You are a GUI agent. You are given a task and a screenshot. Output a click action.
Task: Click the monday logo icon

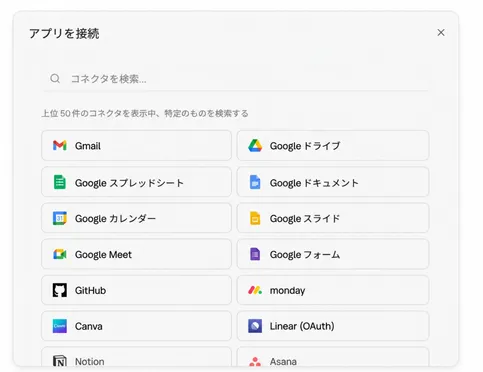[x=255, y=290]
